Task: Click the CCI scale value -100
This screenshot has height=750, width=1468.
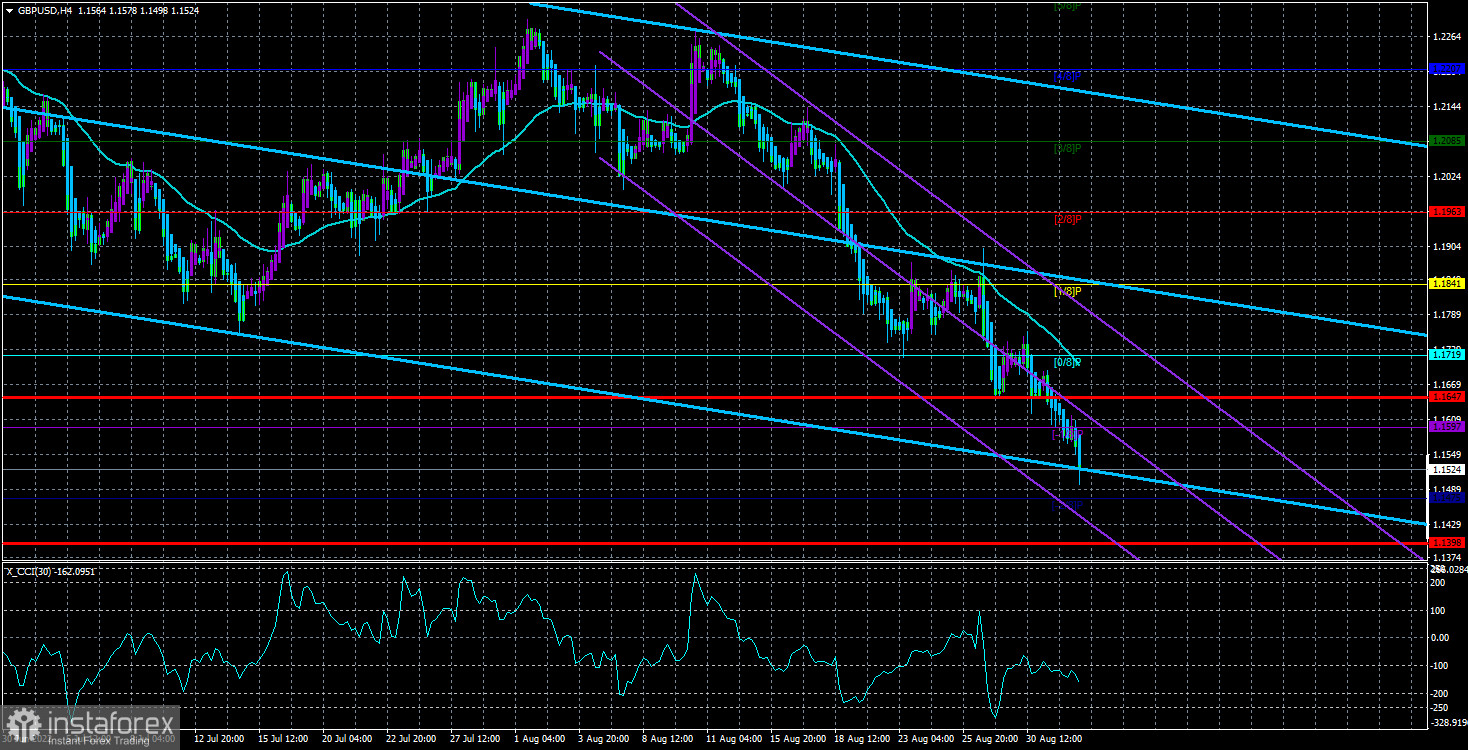Action: pos(1442,665)
